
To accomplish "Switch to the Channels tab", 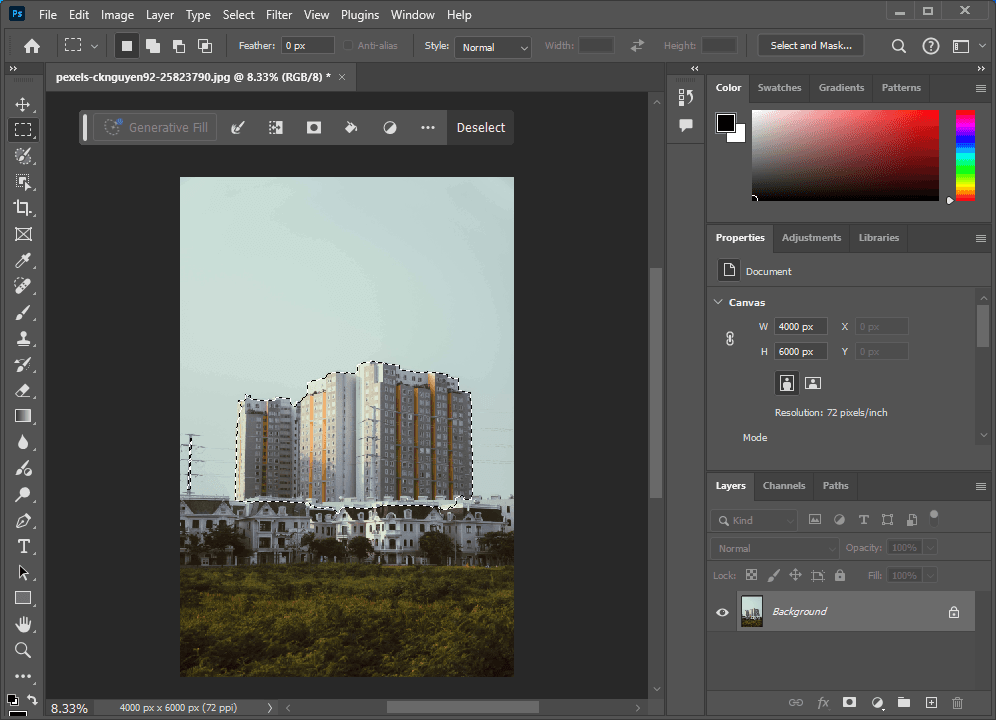I will point(783,486).
